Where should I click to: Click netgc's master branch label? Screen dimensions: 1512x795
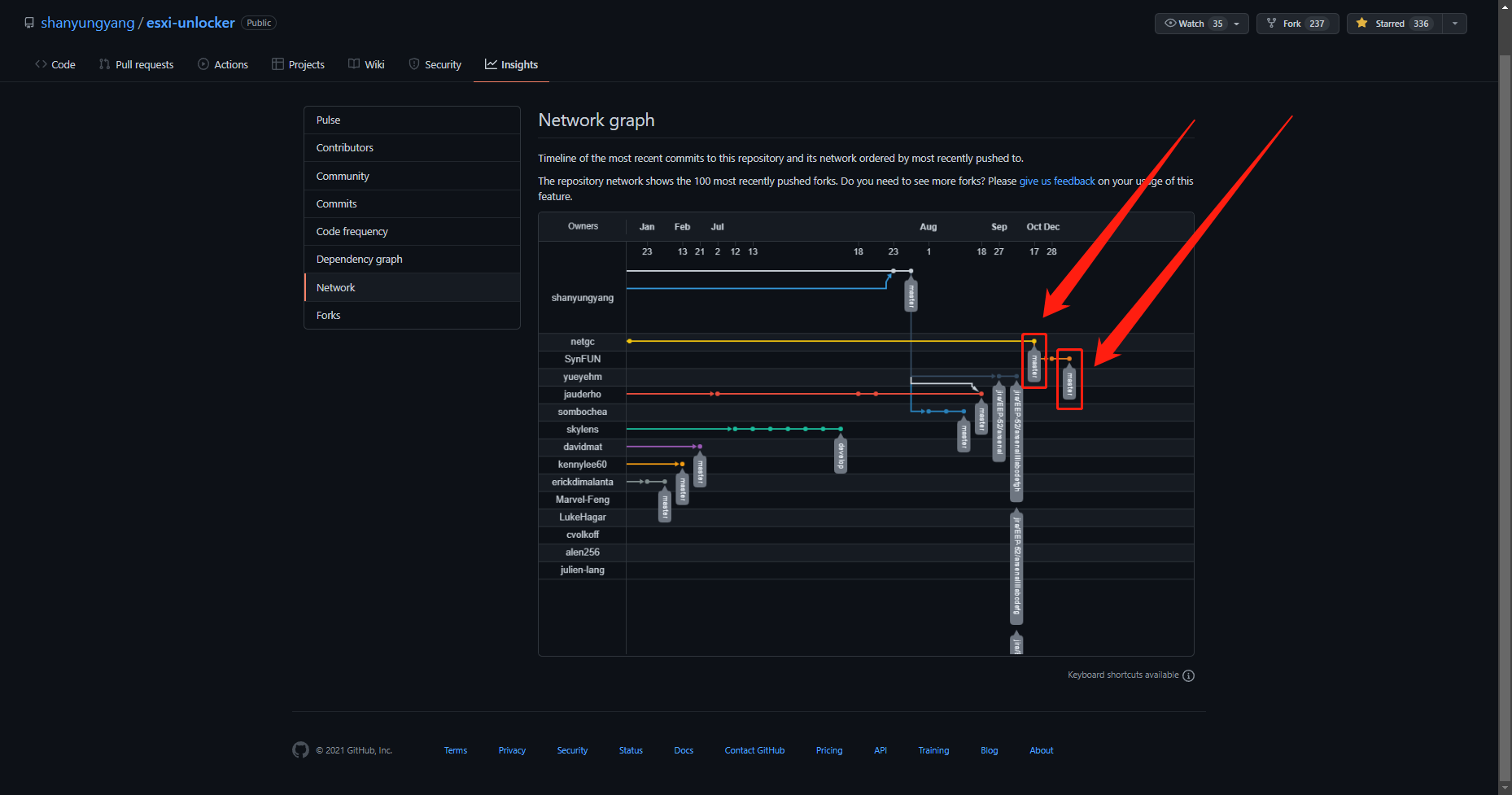[x=1034, y=365]
